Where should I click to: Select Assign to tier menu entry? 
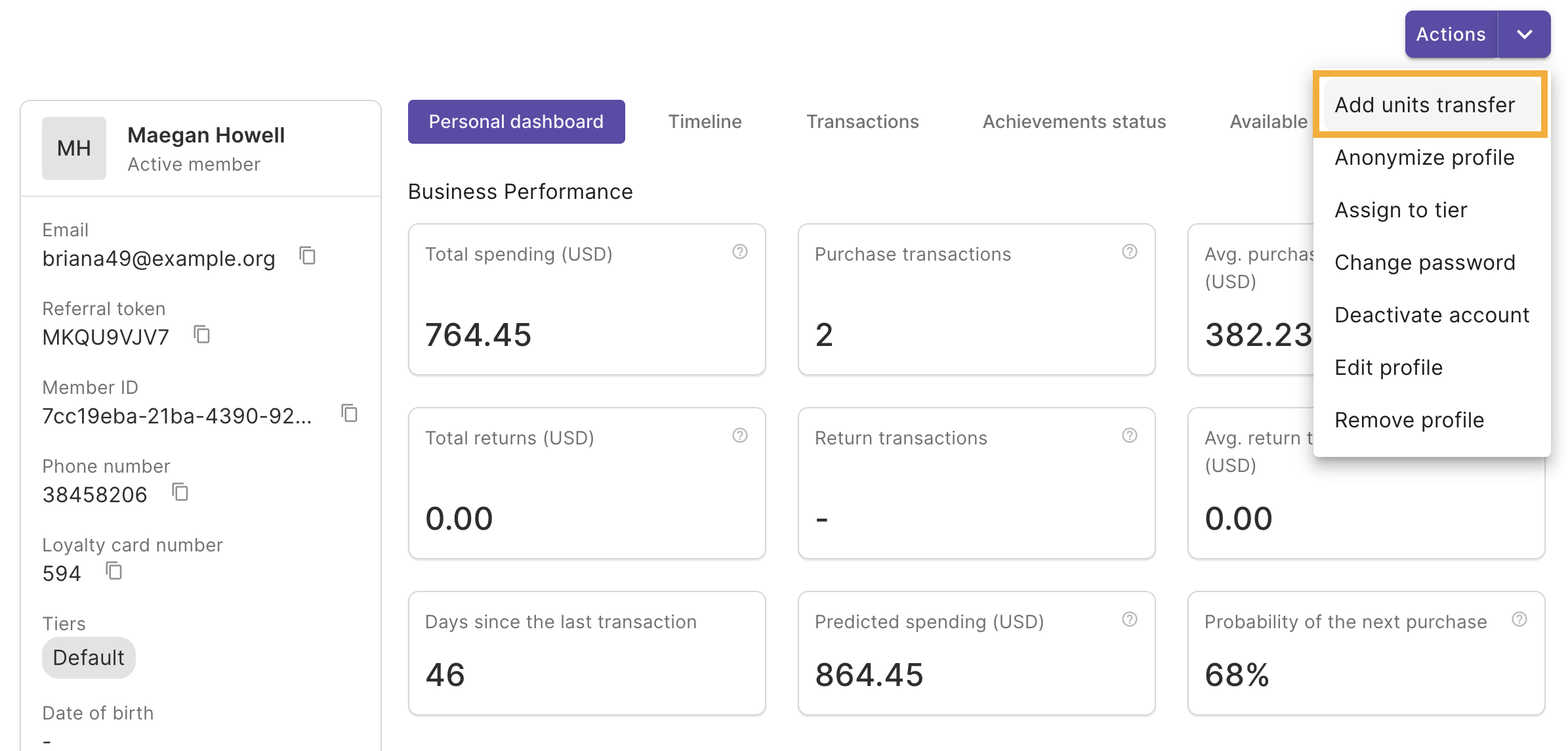point(1432,210)
